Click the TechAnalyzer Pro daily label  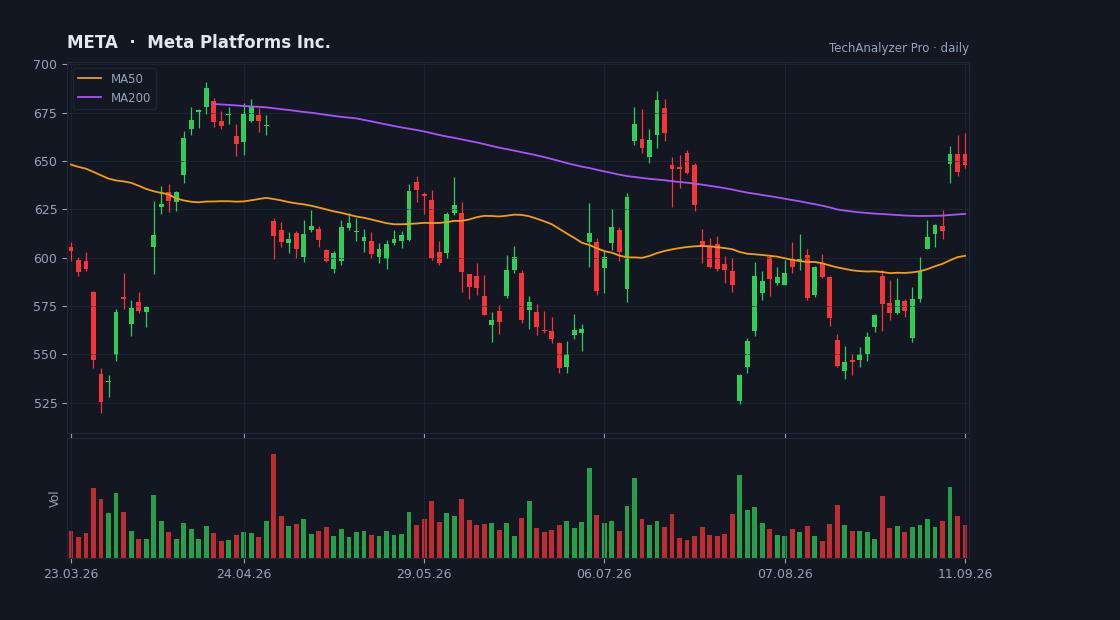899,48
